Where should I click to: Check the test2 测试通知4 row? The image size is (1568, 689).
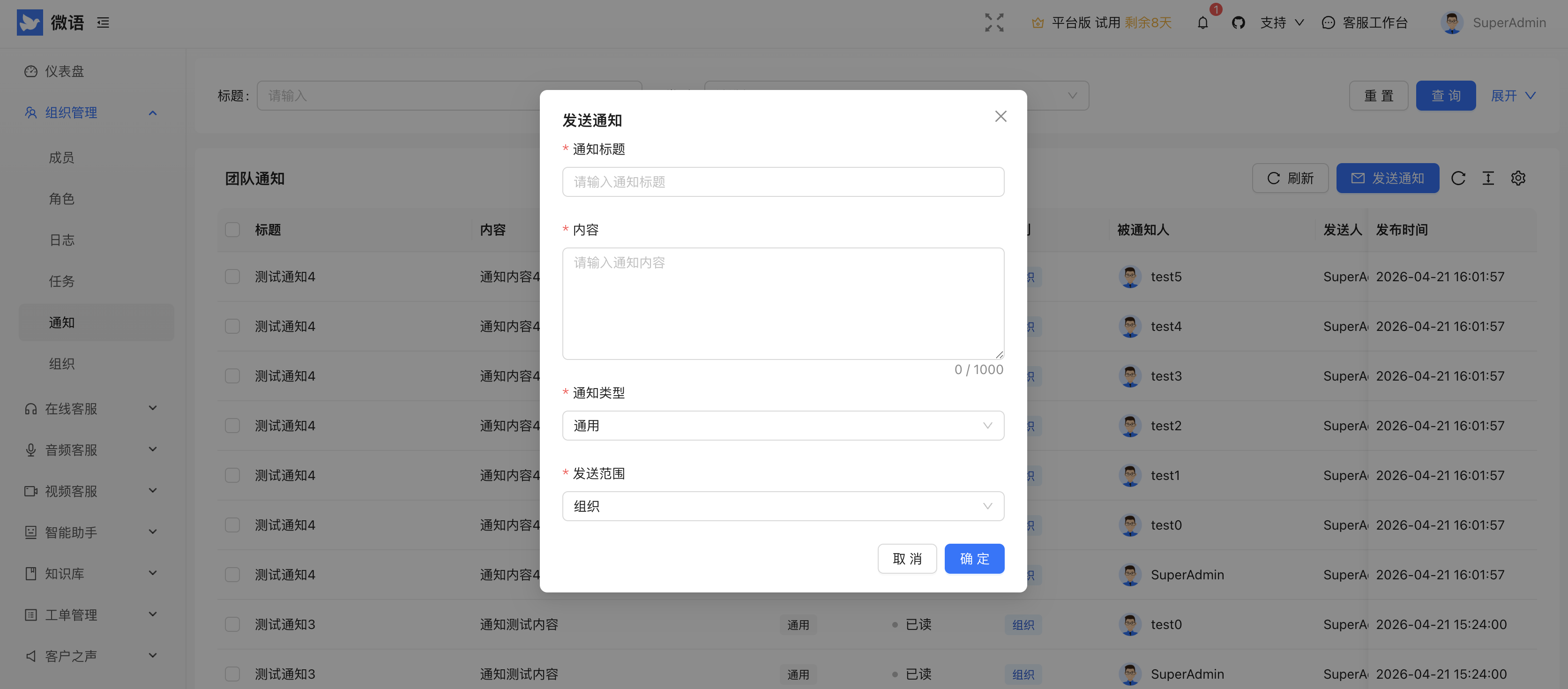pyautogui.click(x=232, y=426)
